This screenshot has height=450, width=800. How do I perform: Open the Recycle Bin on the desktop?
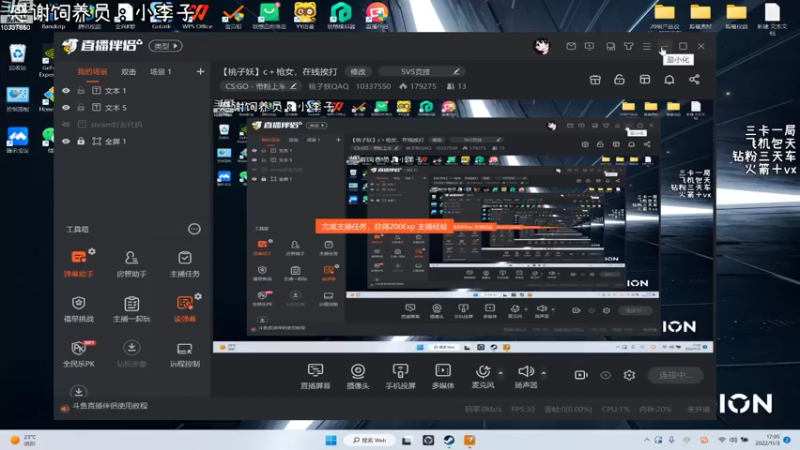[x=17, y=58]
